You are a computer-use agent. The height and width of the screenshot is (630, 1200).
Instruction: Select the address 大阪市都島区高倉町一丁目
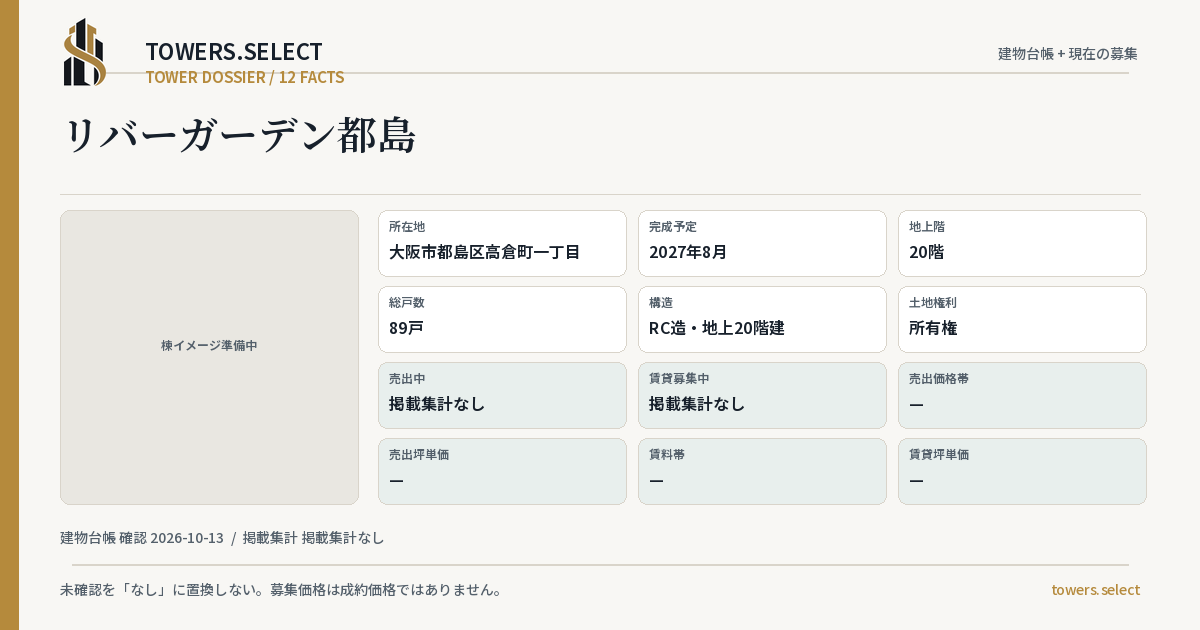[x=485, y=252]
